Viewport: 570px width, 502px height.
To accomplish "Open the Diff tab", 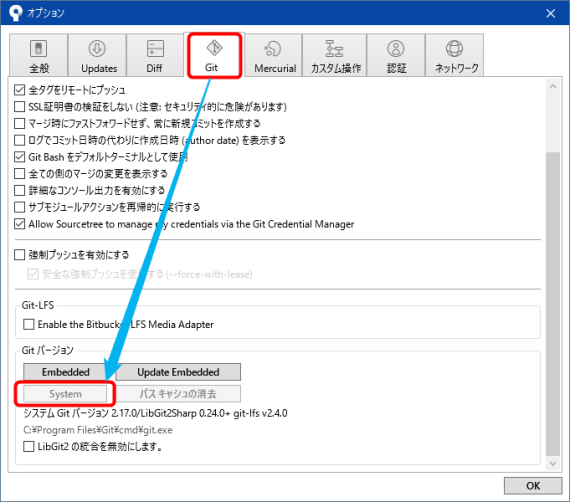I will click(x=155, y=55).
